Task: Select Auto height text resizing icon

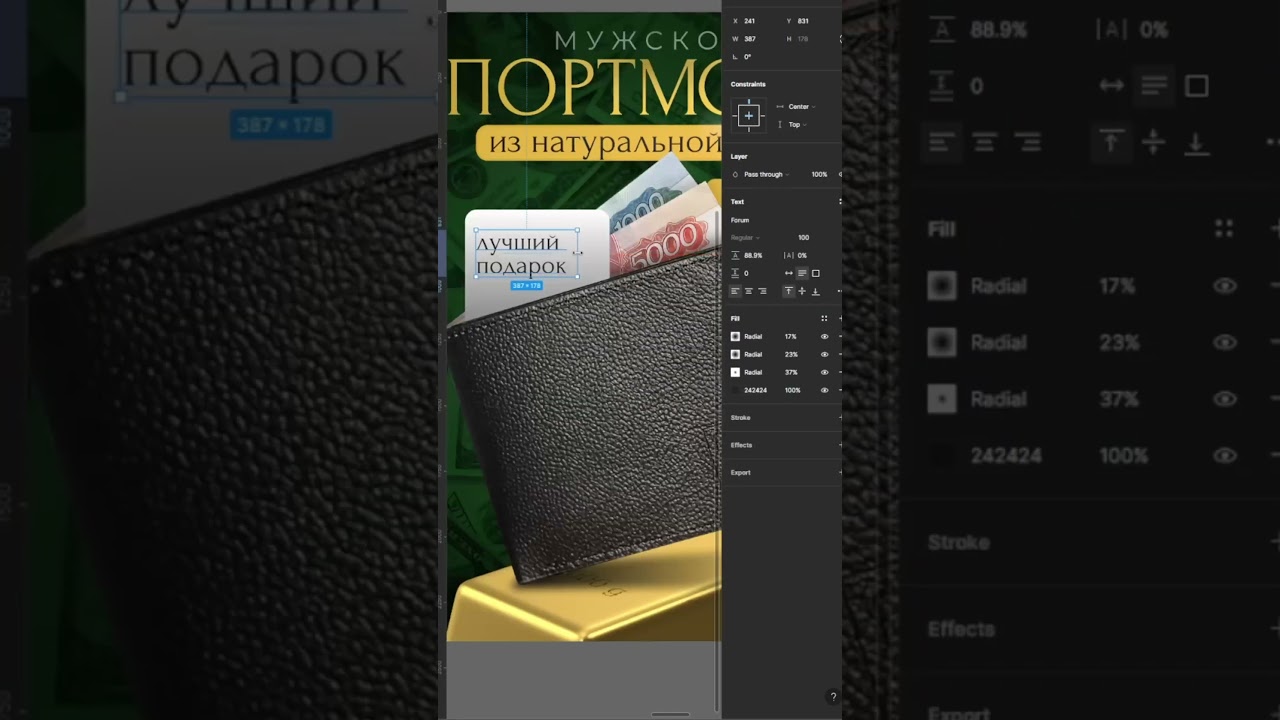Action: (802, 273)
